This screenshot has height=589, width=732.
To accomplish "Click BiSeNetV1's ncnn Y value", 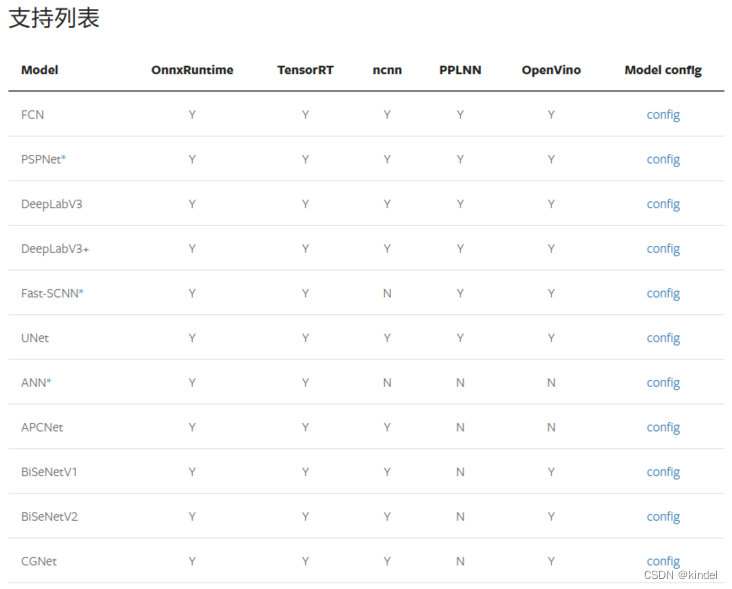I will pos(387,472).
